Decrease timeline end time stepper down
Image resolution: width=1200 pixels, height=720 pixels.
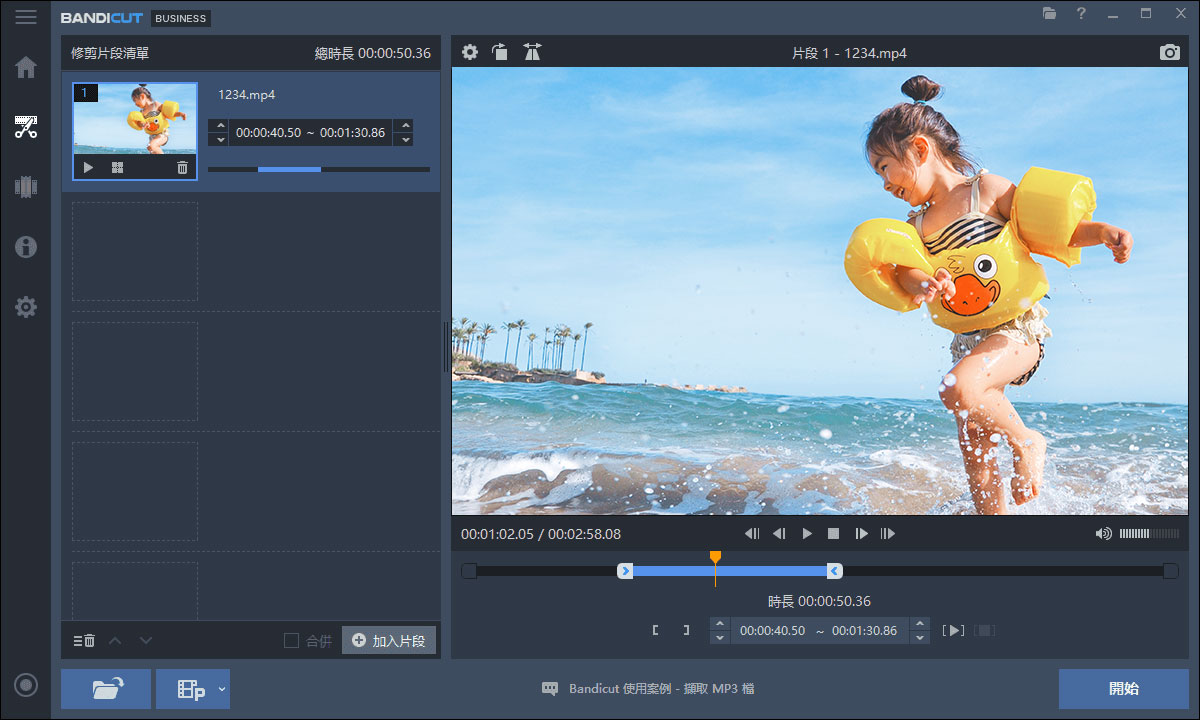point(920,638)
